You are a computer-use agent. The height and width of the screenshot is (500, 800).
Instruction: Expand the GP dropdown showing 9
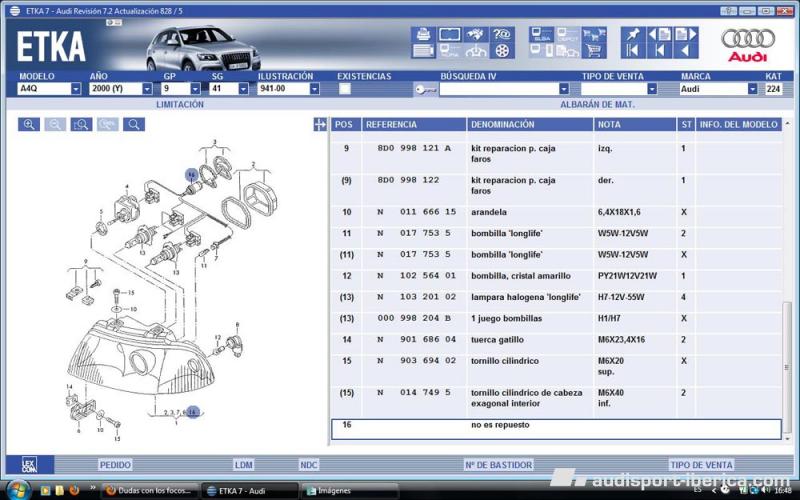click(x=195, y=89)
